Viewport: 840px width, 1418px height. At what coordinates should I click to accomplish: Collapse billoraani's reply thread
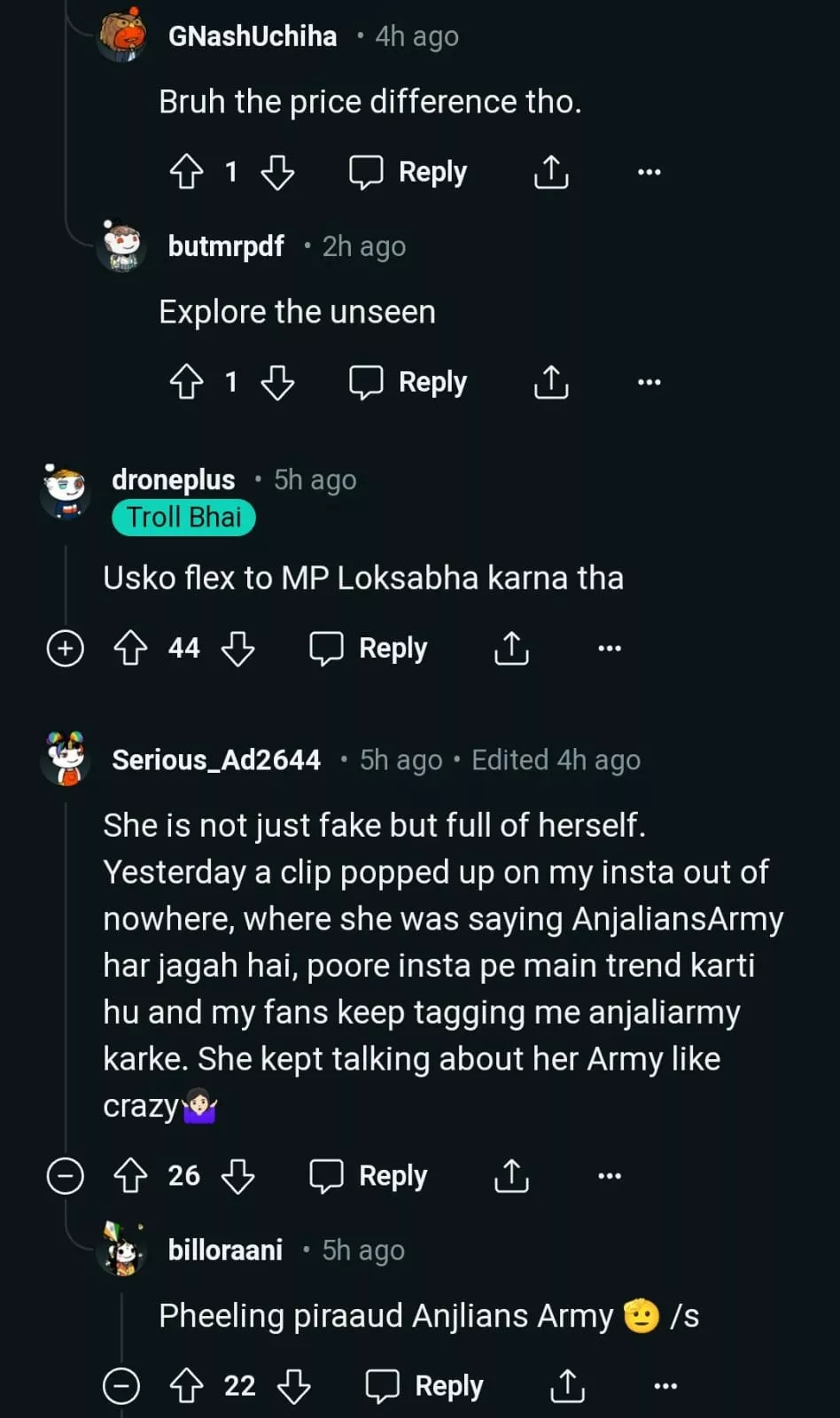(x=121, y=1386)
